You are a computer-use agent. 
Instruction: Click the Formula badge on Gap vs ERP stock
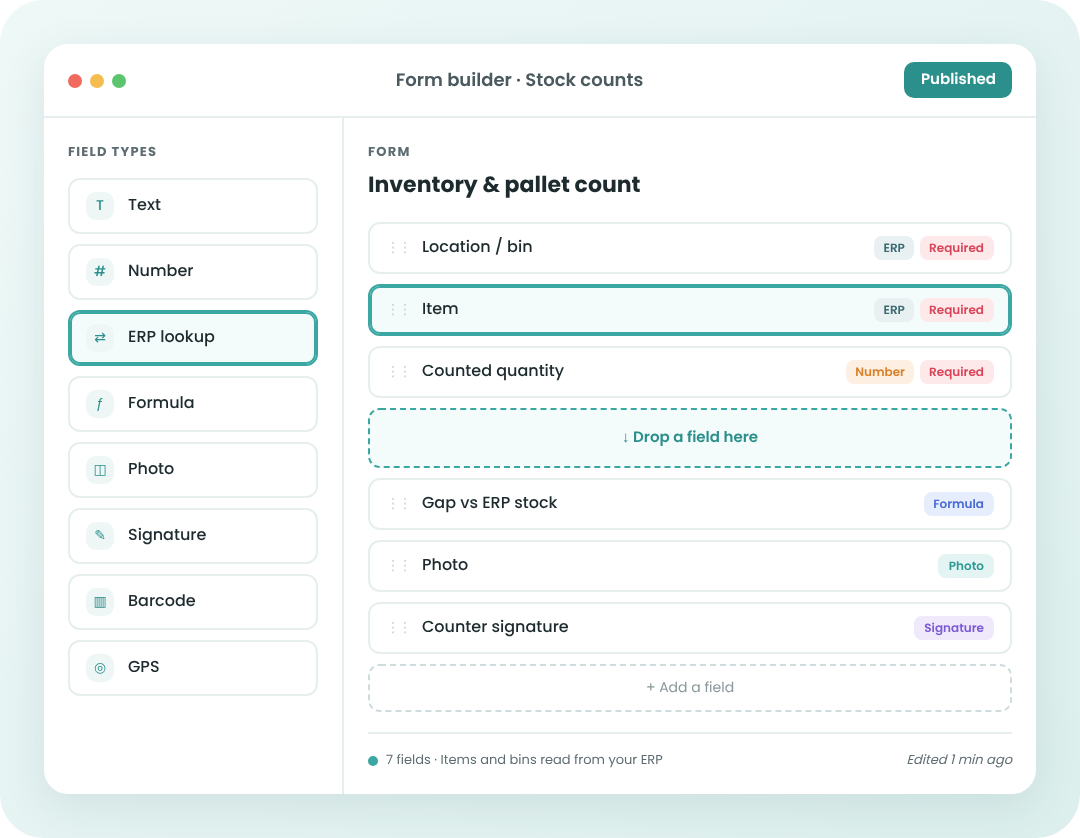pyautogui.click(x=958, y=504)
